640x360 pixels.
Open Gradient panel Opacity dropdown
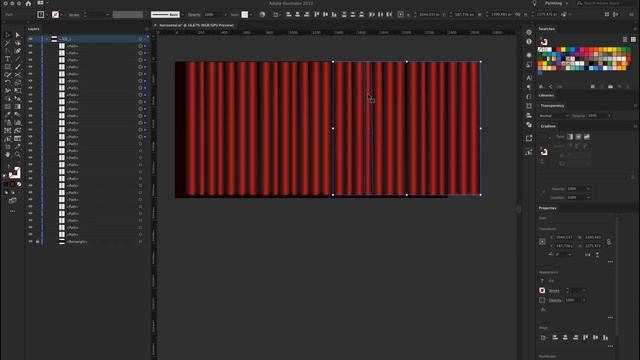point(588,189)
